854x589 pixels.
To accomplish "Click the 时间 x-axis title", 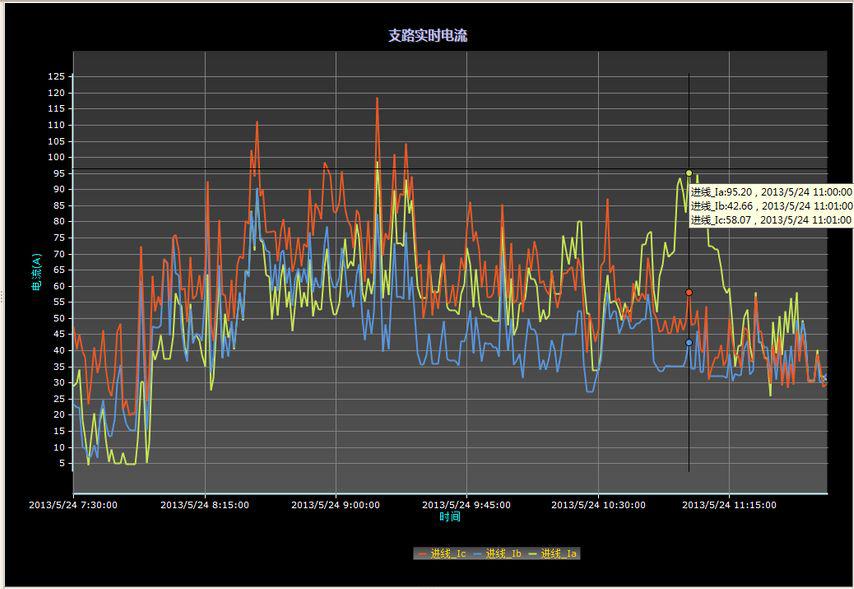I will (x=450, y=517).
